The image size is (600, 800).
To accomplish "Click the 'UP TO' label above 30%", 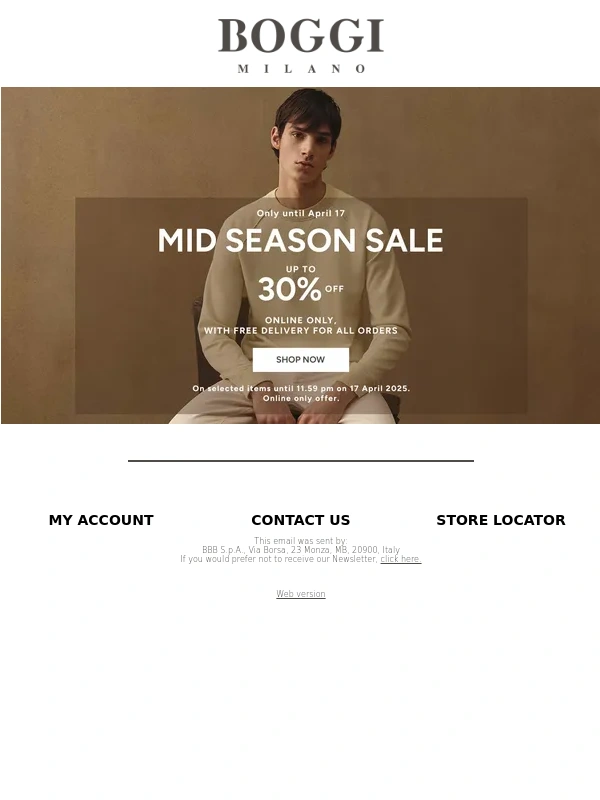I will coord(301,269).
